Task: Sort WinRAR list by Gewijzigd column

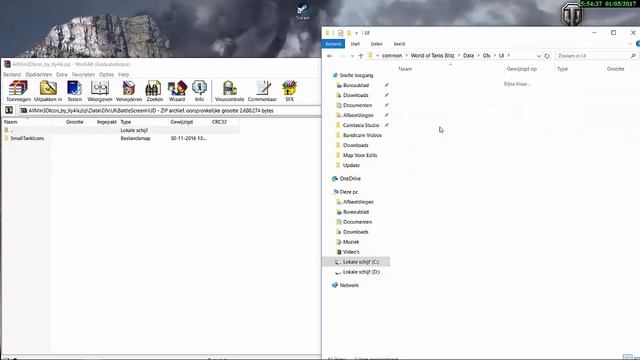Action: (182, 122)
